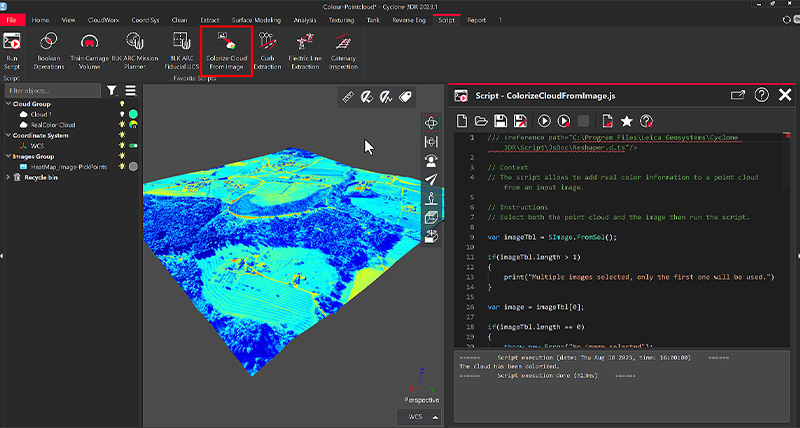
Task: Open the Report tab
Action: pos(477,20)
